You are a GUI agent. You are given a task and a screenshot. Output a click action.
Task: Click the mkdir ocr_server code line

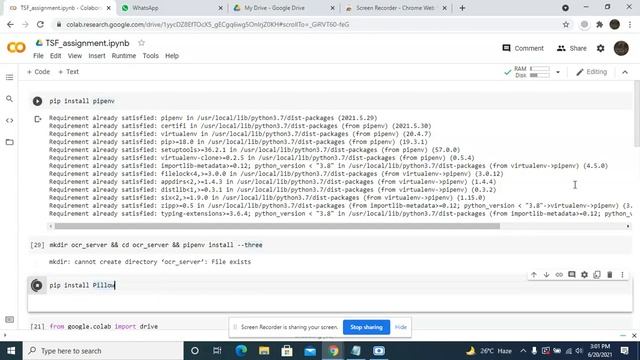(x=156, y=245)
